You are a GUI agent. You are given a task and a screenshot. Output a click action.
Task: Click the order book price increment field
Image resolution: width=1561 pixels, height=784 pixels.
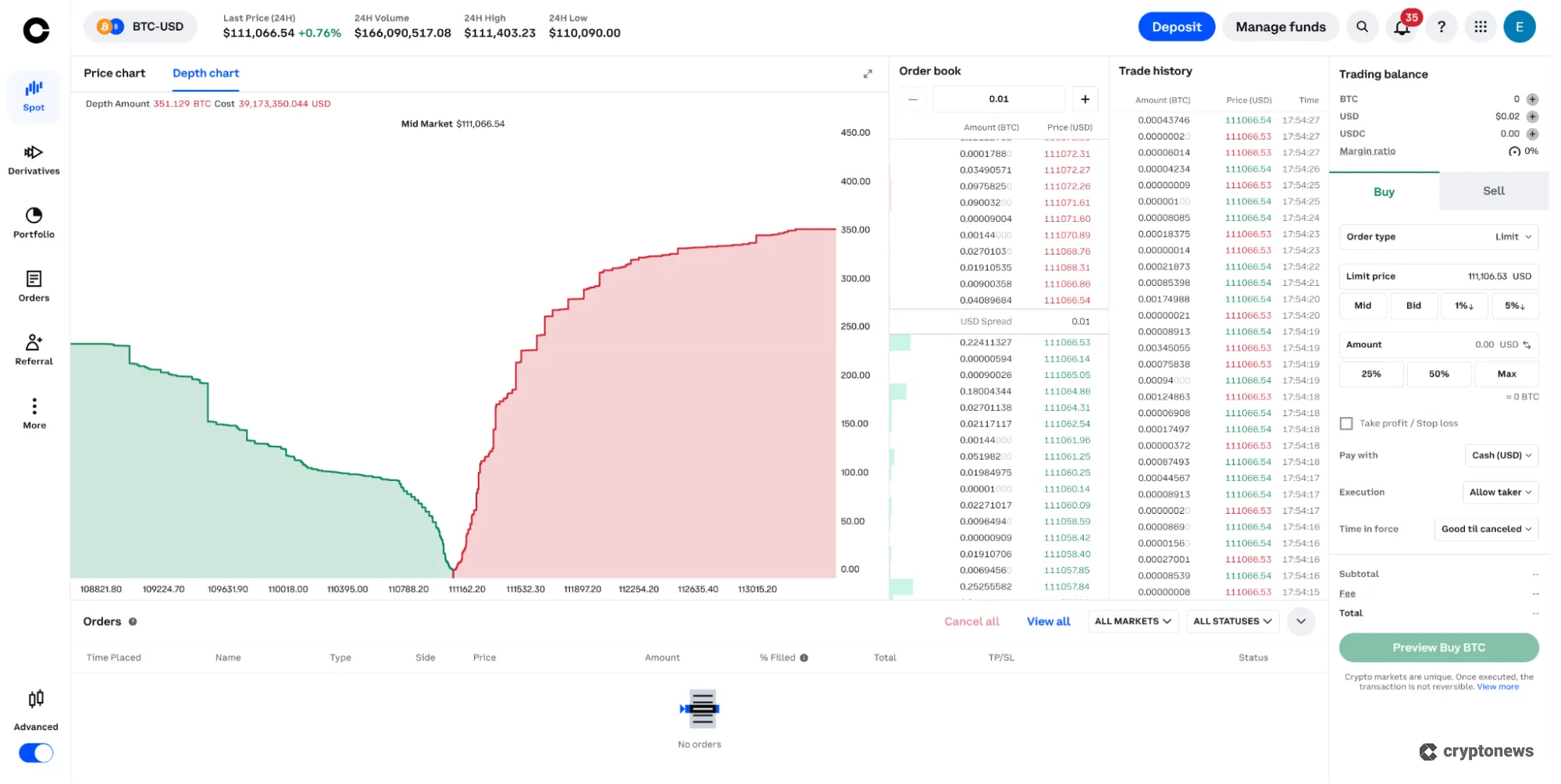[x=999, y=98]
